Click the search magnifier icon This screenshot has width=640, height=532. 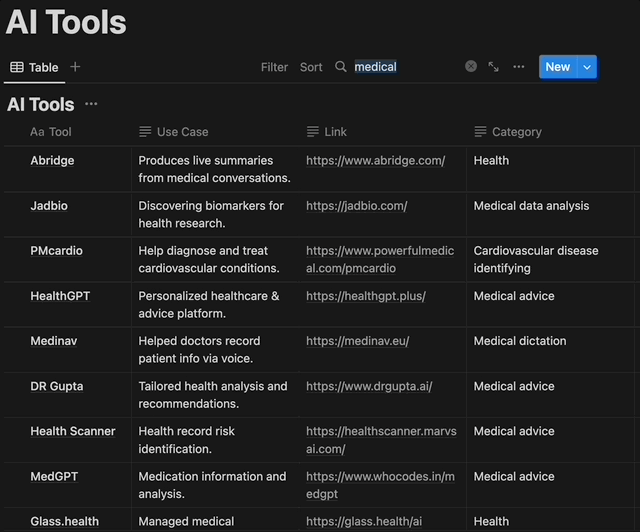click(340, 67)
